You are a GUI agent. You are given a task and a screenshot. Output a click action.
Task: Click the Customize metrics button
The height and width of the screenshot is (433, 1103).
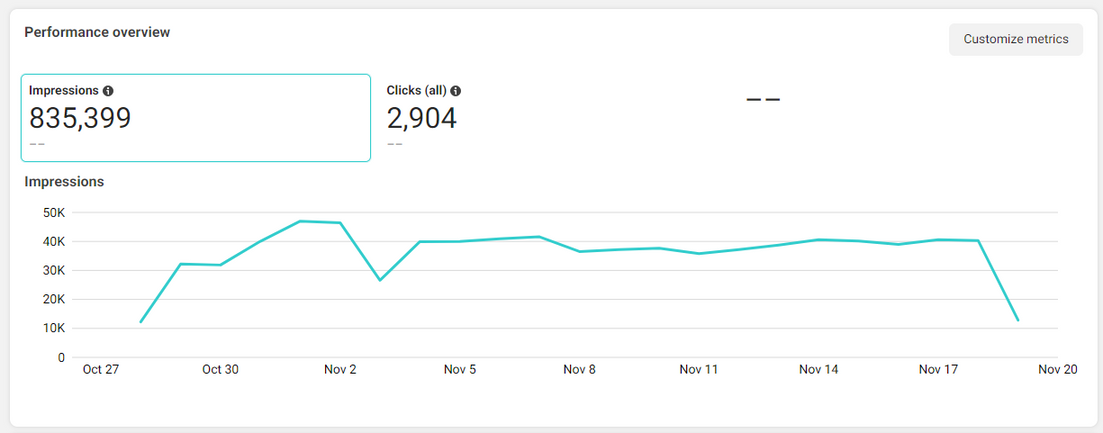(x=1015, y=40)
